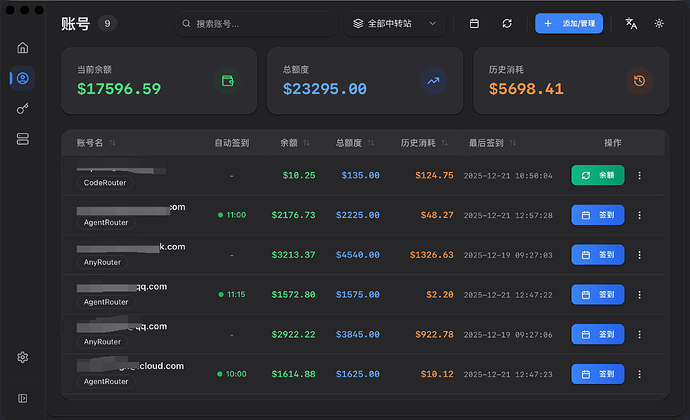Viewport: 690px width, 420px height.
Task: Toggle light theme with sun icon
Action: coord(659,23)
